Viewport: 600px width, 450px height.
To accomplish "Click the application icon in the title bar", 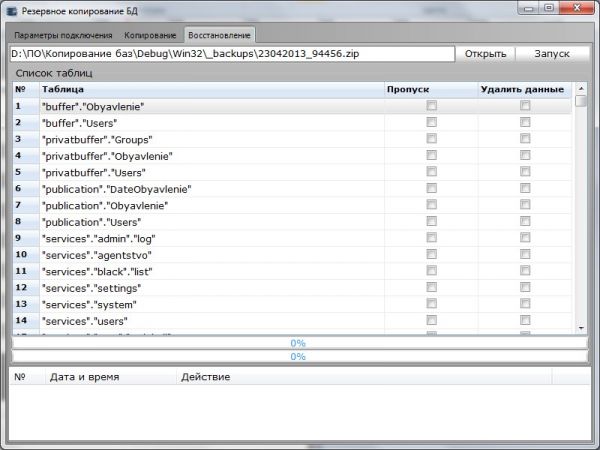I will coord(12,11).
